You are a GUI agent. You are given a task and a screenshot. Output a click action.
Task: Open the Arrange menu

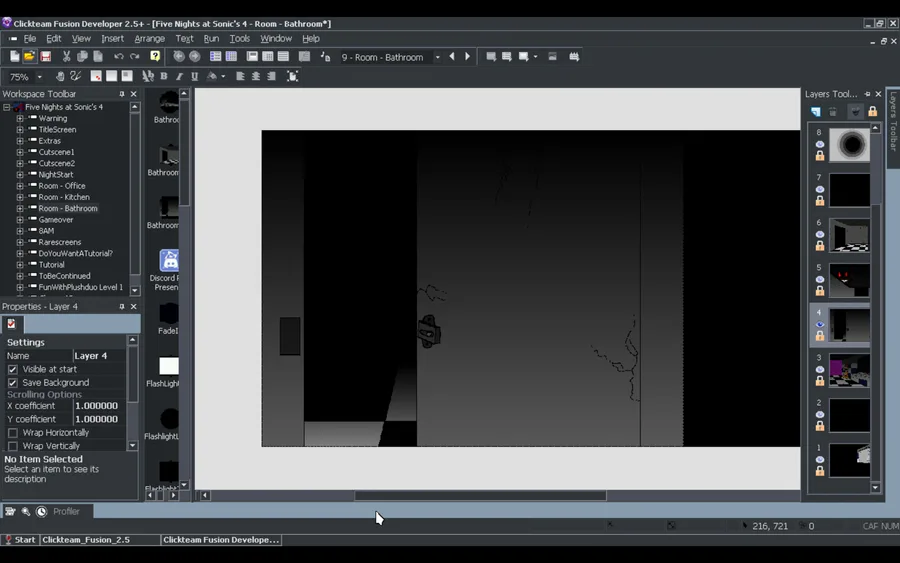[x=149, y=38]
